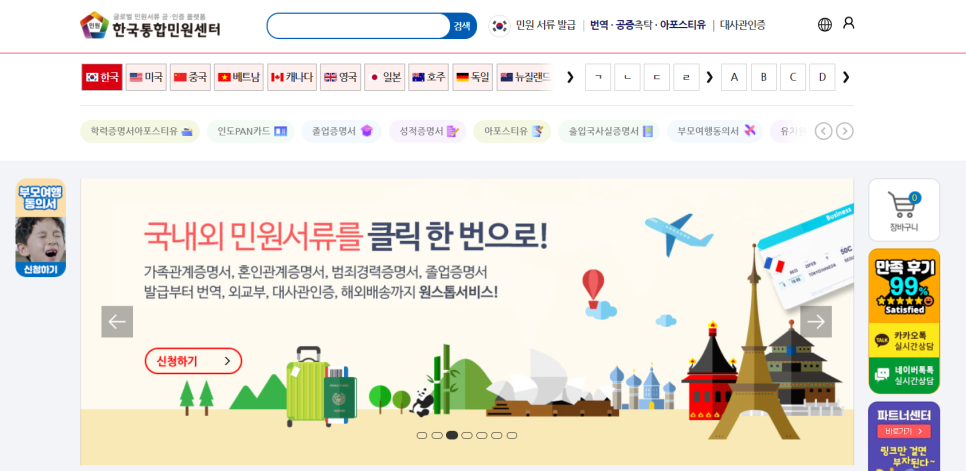The height and width of the screenshot is (471, 966).
Task: Select the active third carousel dot
Action: (452, 435)
